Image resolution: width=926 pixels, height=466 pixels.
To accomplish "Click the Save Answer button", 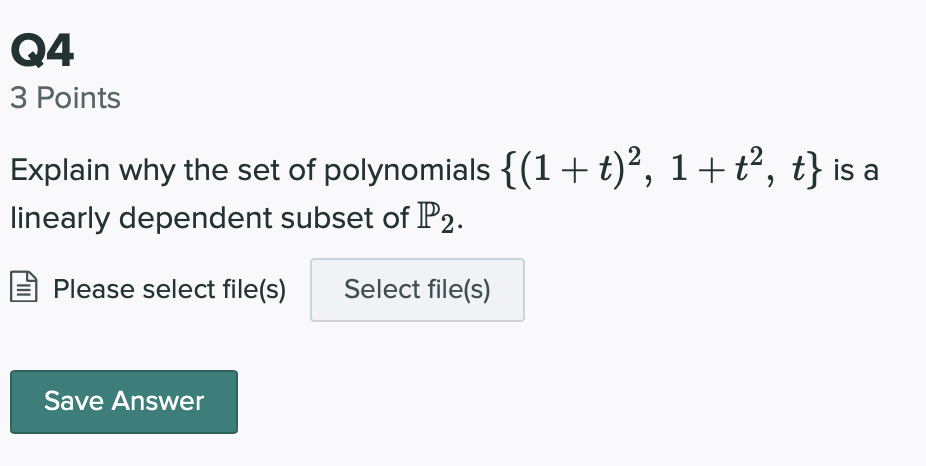I will (124, 402).
